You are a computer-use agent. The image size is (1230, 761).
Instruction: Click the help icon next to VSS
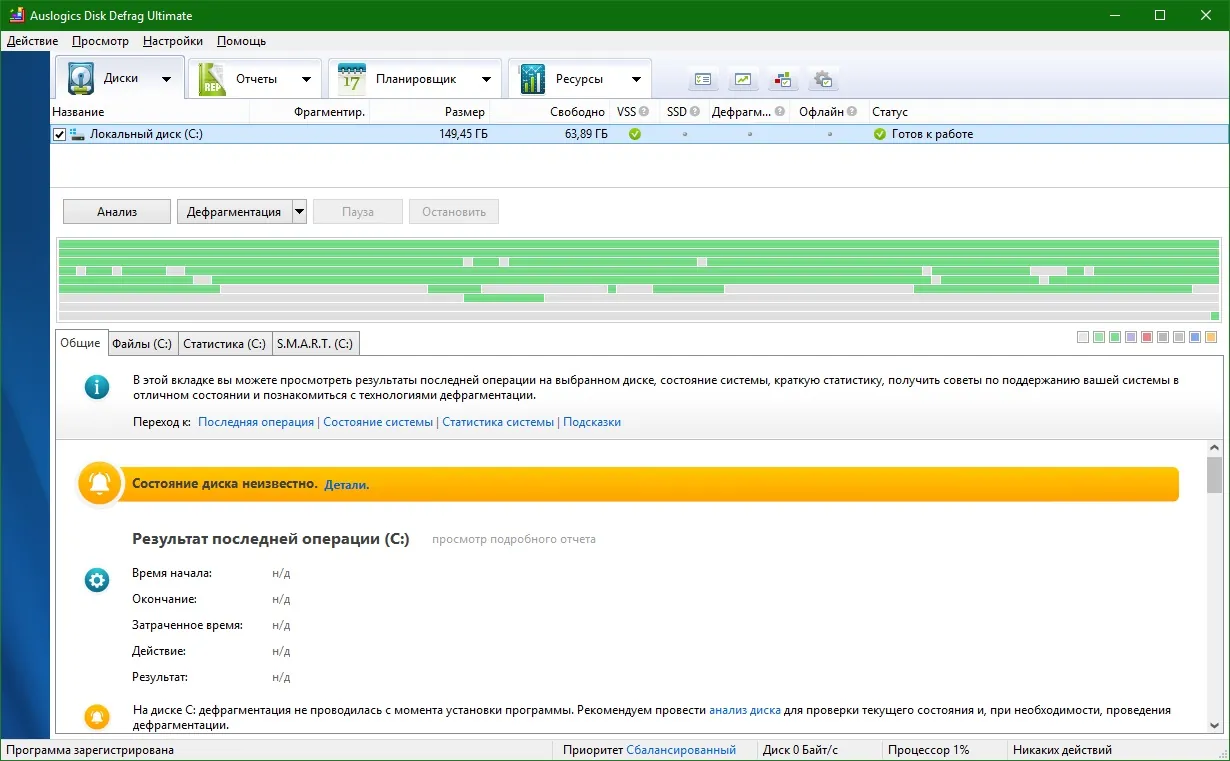click(x=644, y=112)
